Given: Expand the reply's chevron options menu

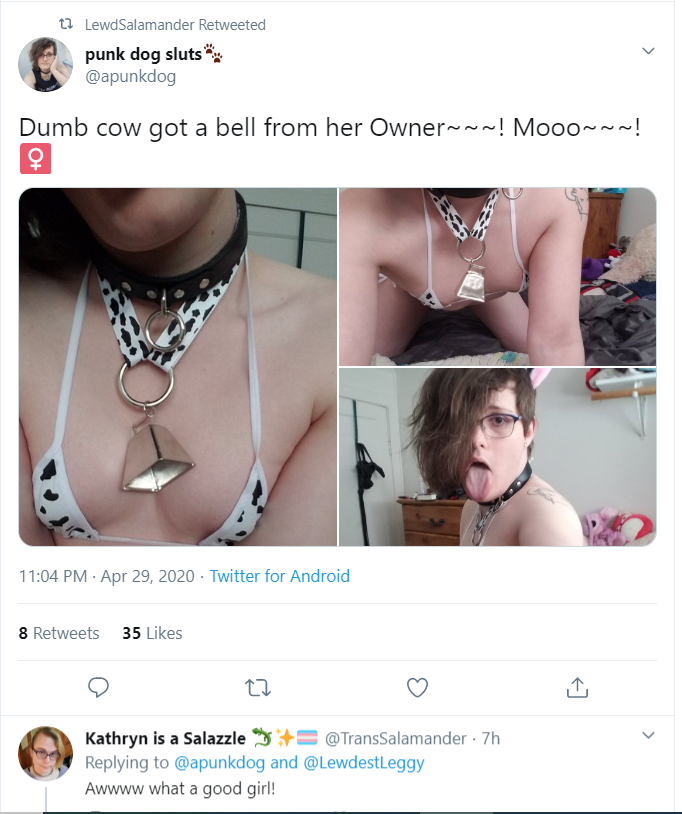Looking at the screenshot, I should (x=648, y=735).
